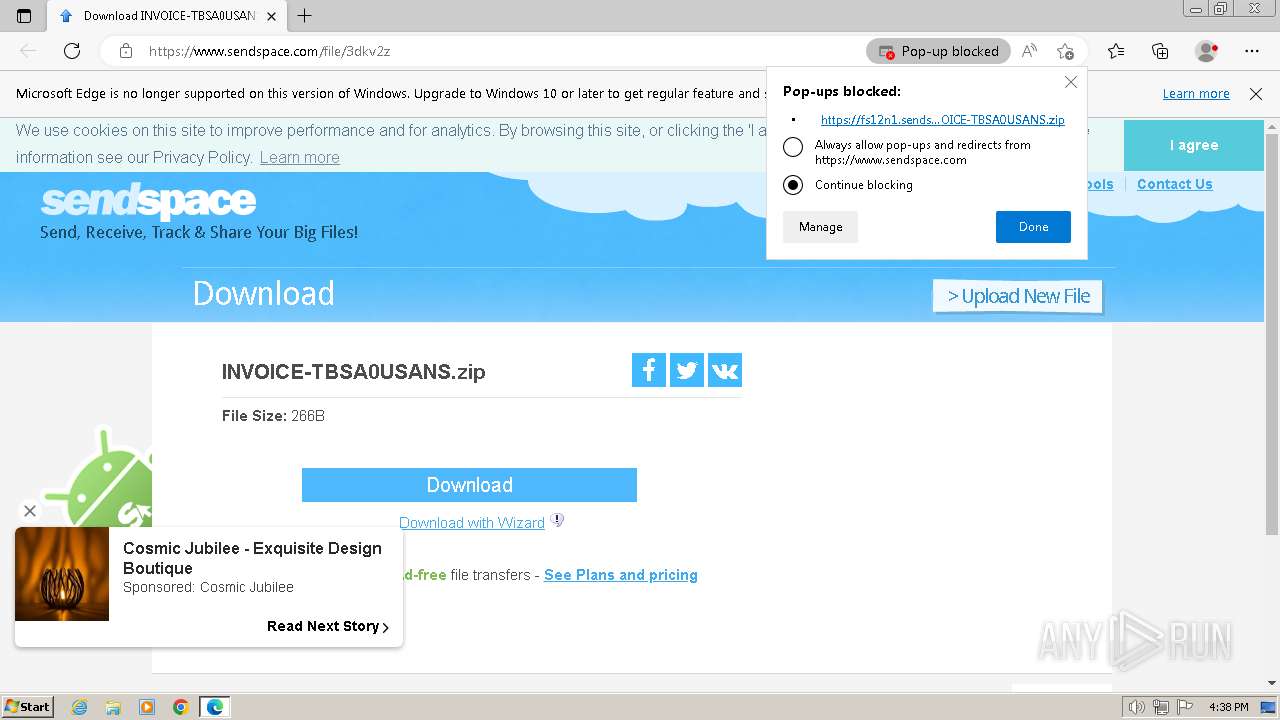
Task: Close the pop-ups blocked dialog
Action: point(1071,82)
